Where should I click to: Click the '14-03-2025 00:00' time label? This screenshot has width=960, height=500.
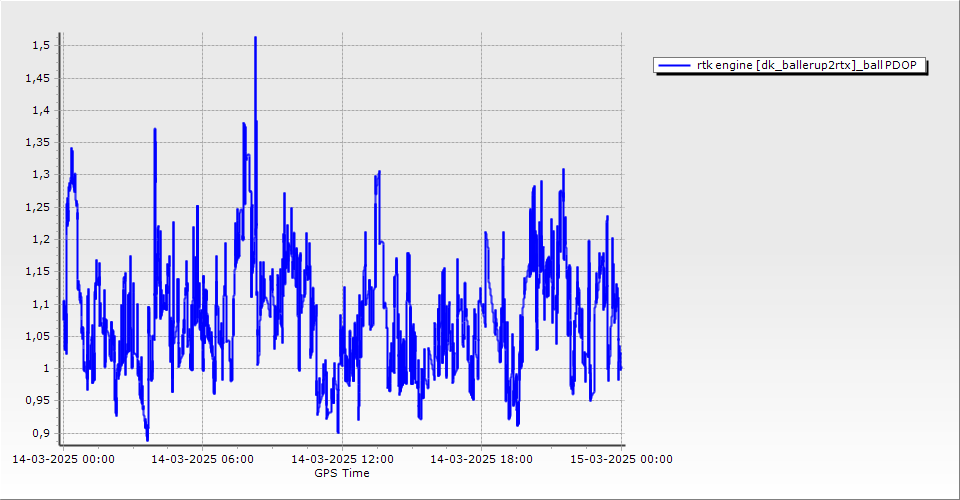63,459
